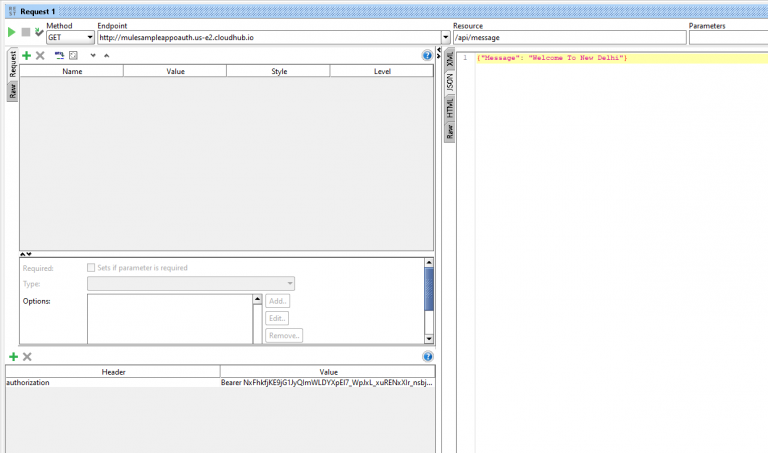Click the gray X delete parameter icon

tap(40, 56)
